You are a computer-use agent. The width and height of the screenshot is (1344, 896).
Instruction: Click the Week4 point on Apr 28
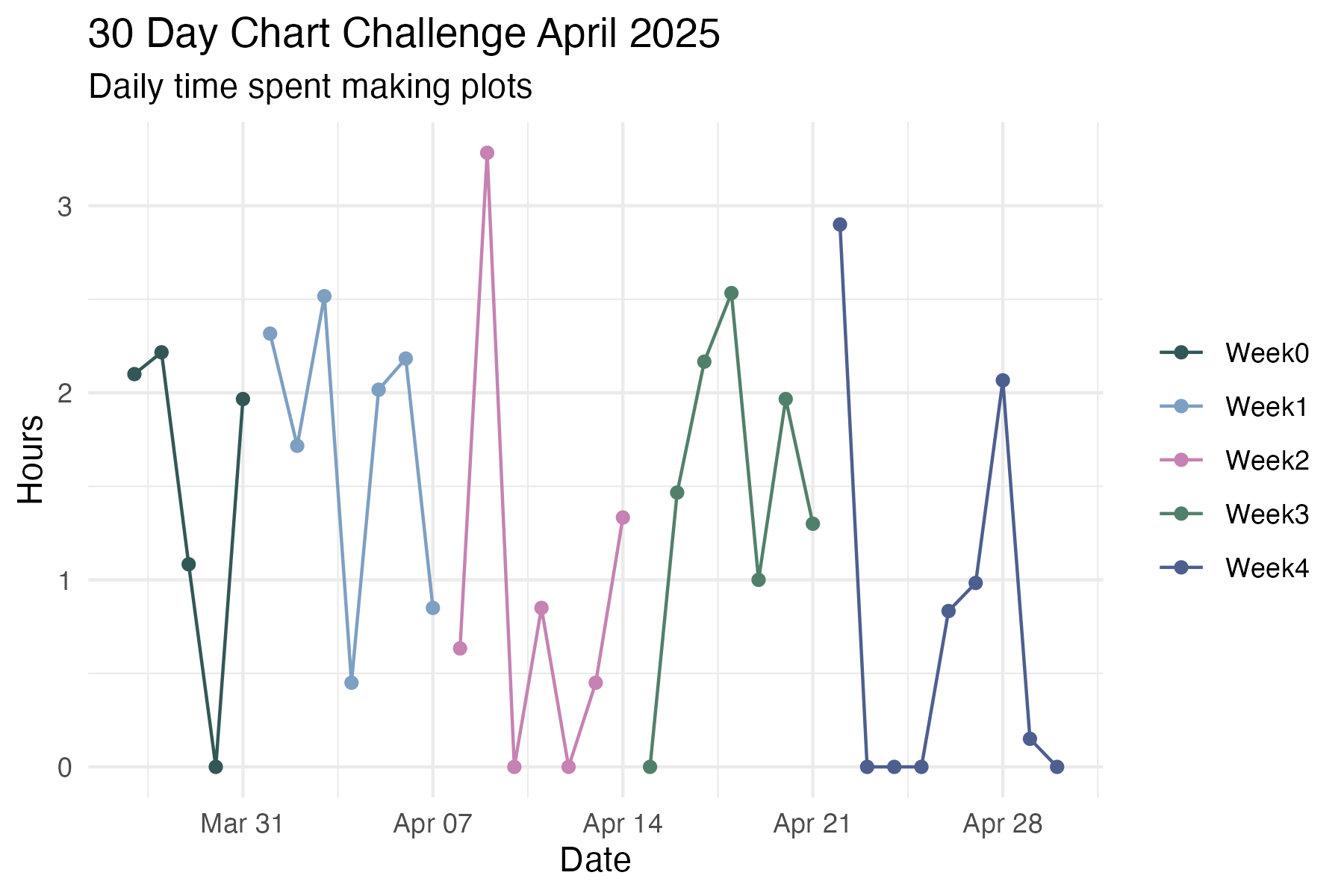click(1003, 380)
